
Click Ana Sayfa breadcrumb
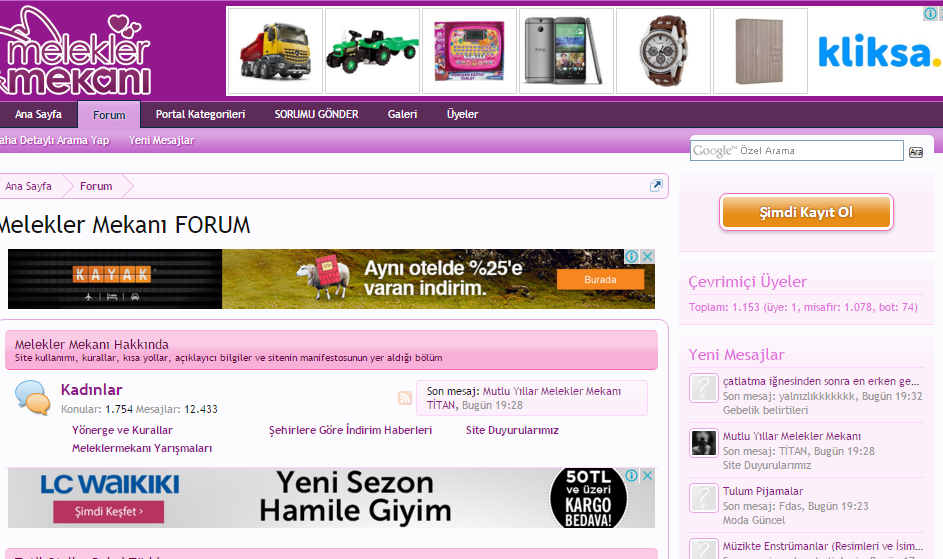coord(28,187)
